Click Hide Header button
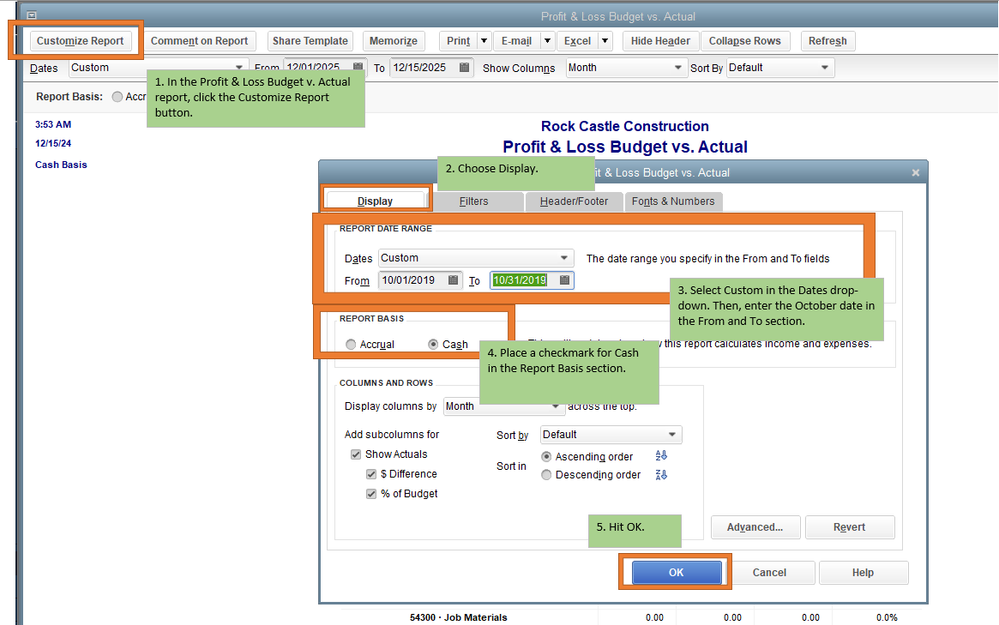The image size is (999, 625). click(x=661, y=41)
